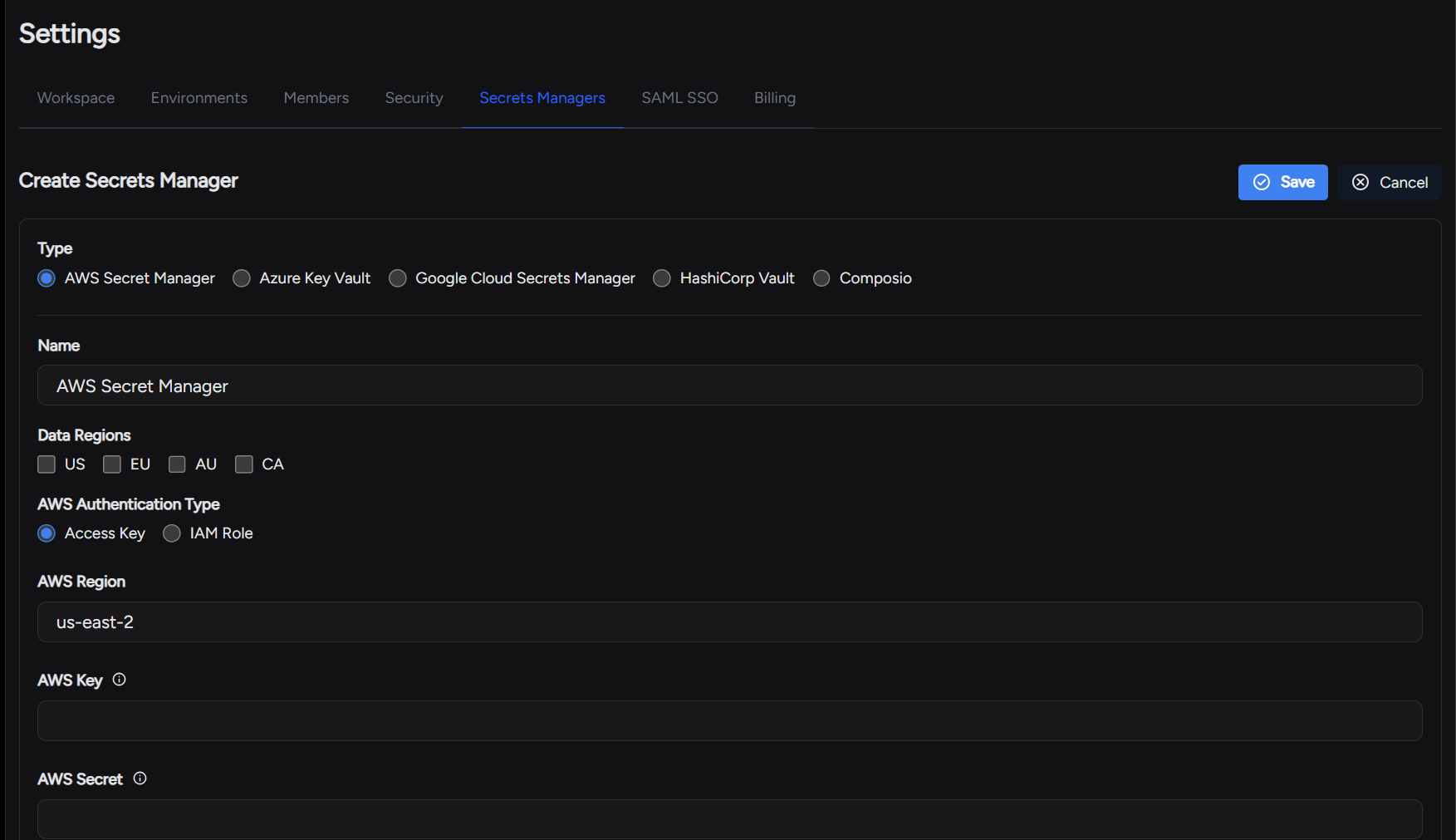Screen dimensions: 1456x840
Task: Click into the AWS Key field
Action: [730, 721]
